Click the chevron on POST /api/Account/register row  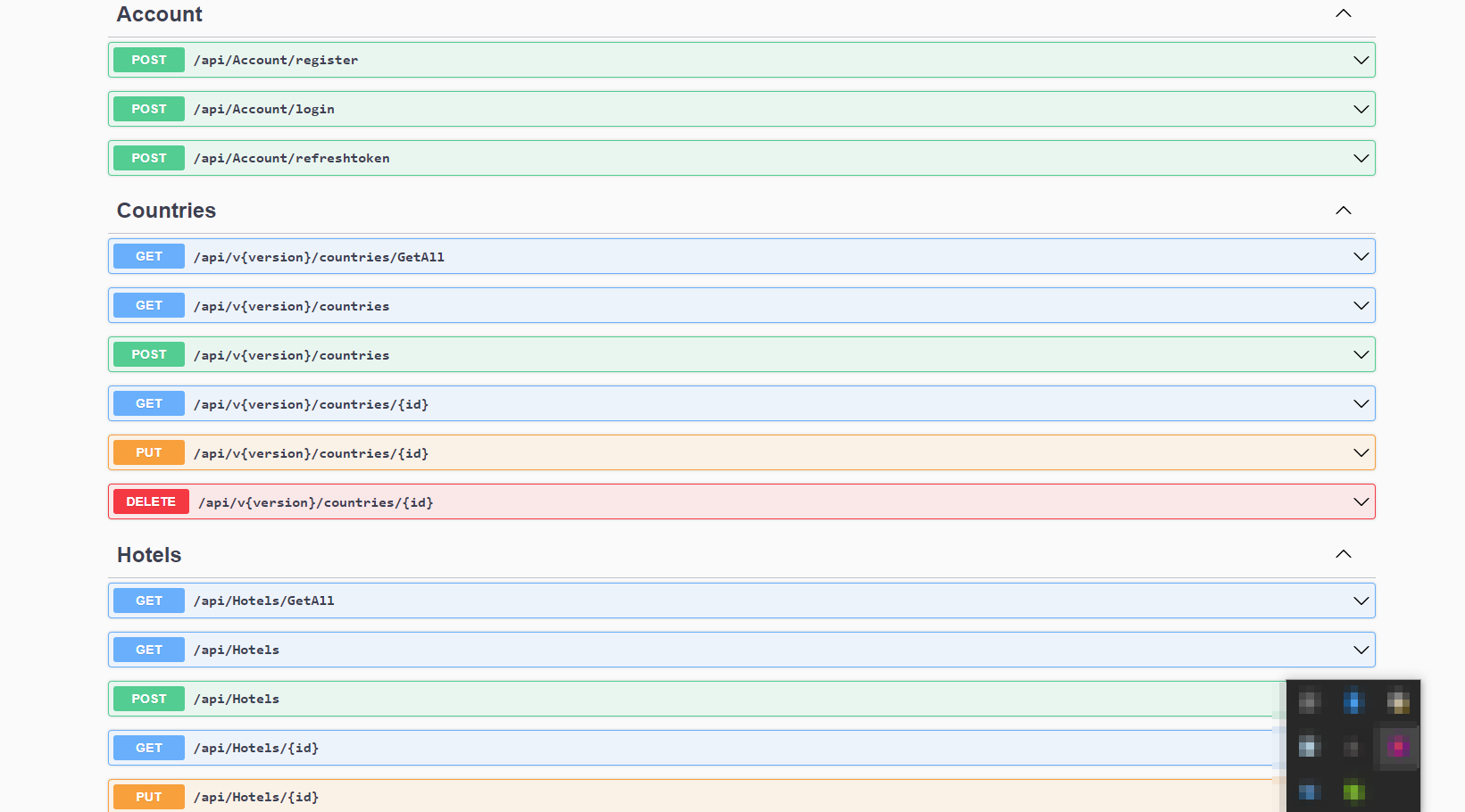[x=1361, y=60]
